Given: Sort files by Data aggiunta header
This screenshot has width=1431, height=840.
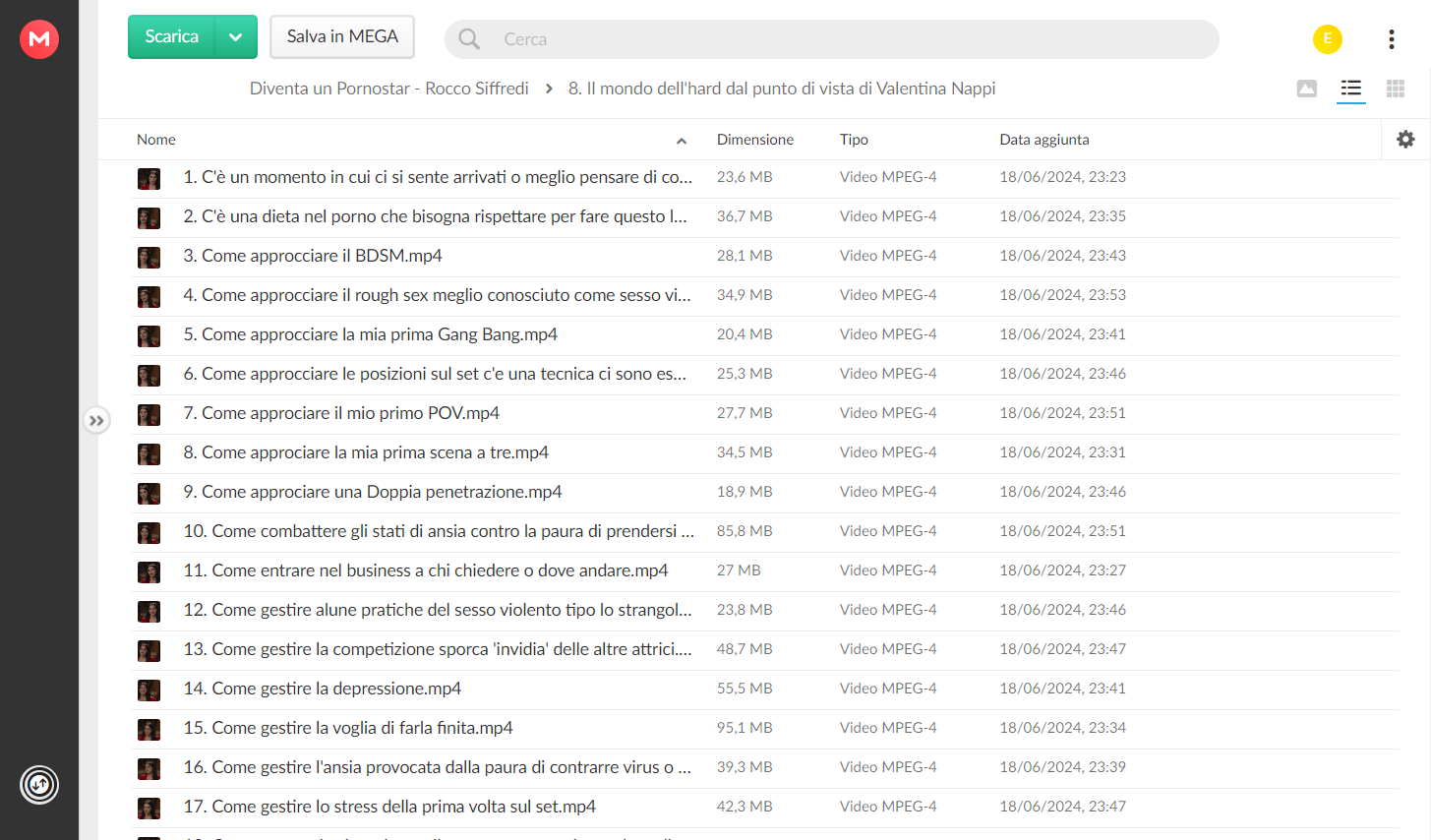Looking at the screenshot, I should 1044,140.
